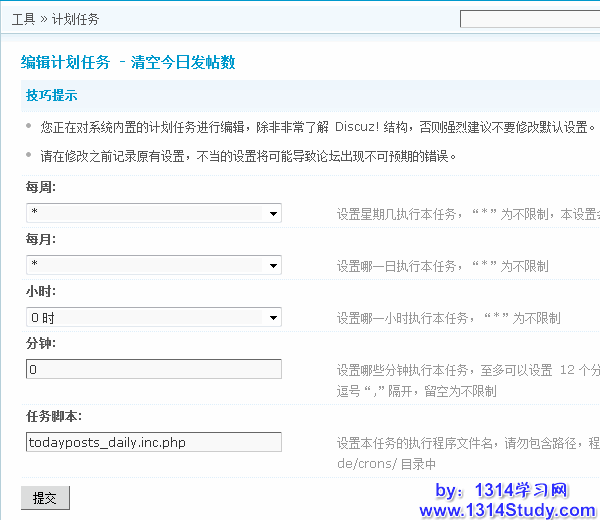The image size is (600, 520).
Task: Click the 工具 breadcrumb link
Action: (23, 19)
